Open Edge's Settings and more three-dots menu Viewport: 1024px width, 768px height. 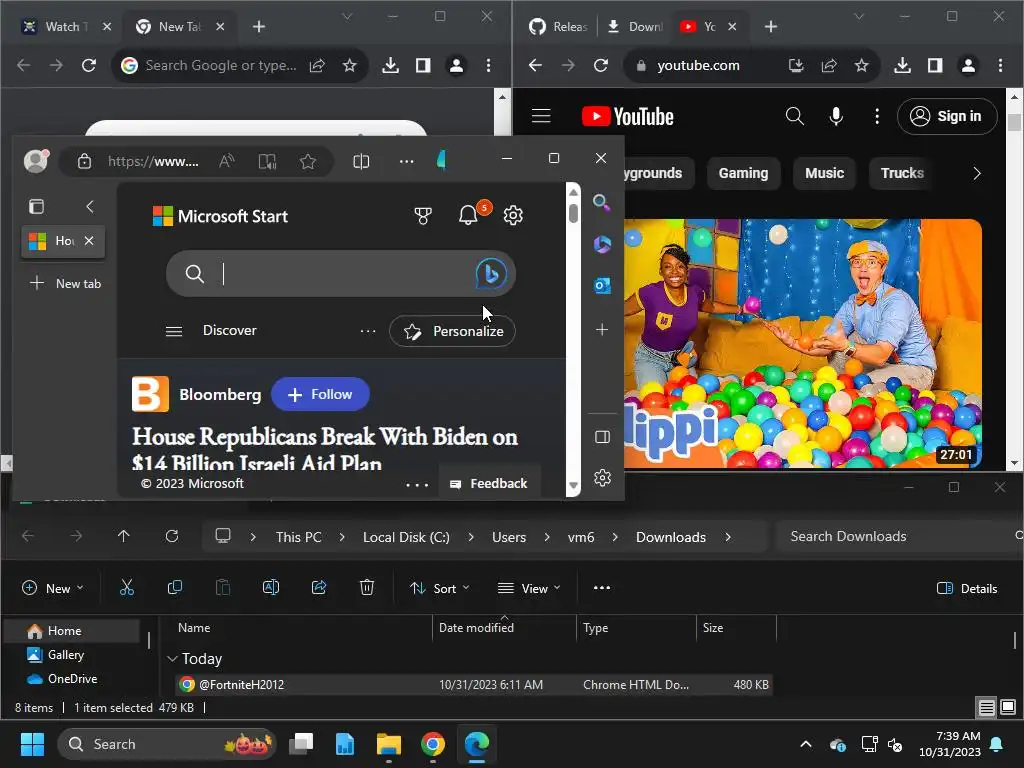coord(406,161)
